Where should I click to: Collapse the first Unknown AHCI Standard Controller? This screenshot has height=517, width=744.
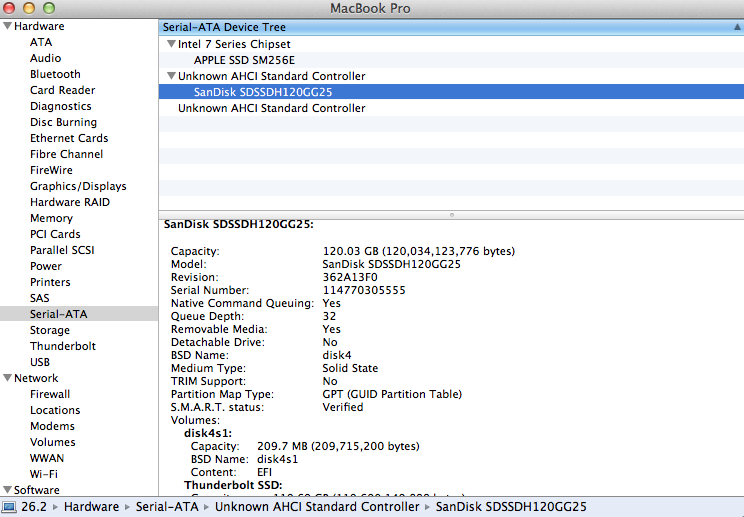[171, 75]
